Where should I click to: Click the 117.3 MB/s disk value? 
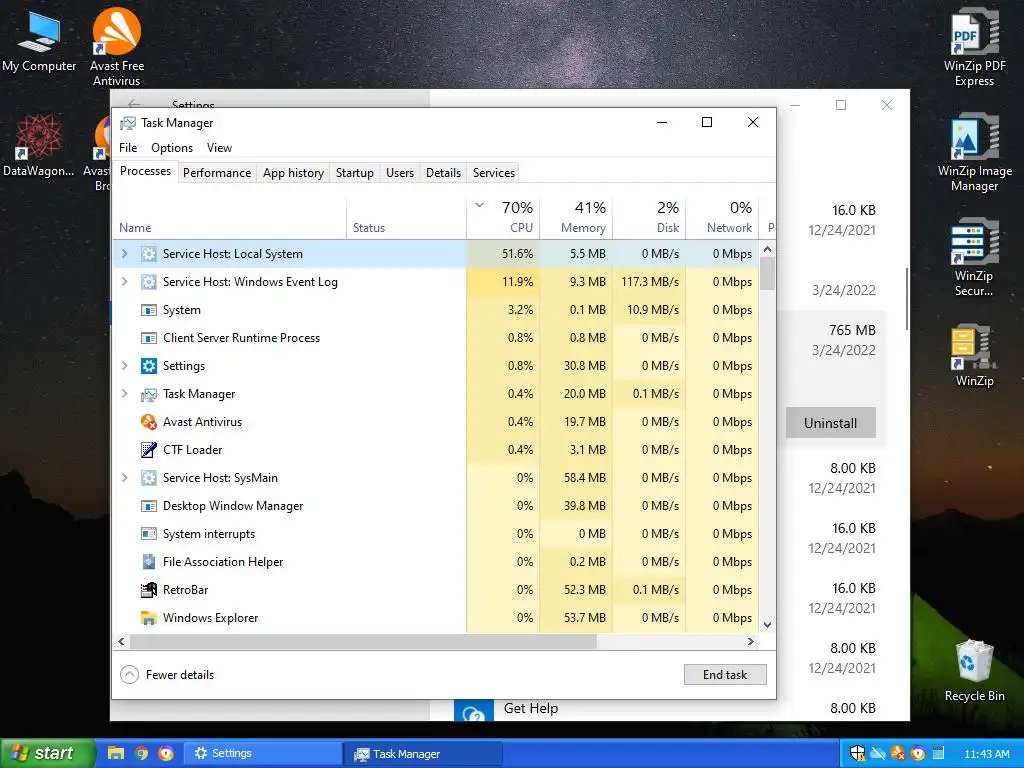(x=649, y=282)
